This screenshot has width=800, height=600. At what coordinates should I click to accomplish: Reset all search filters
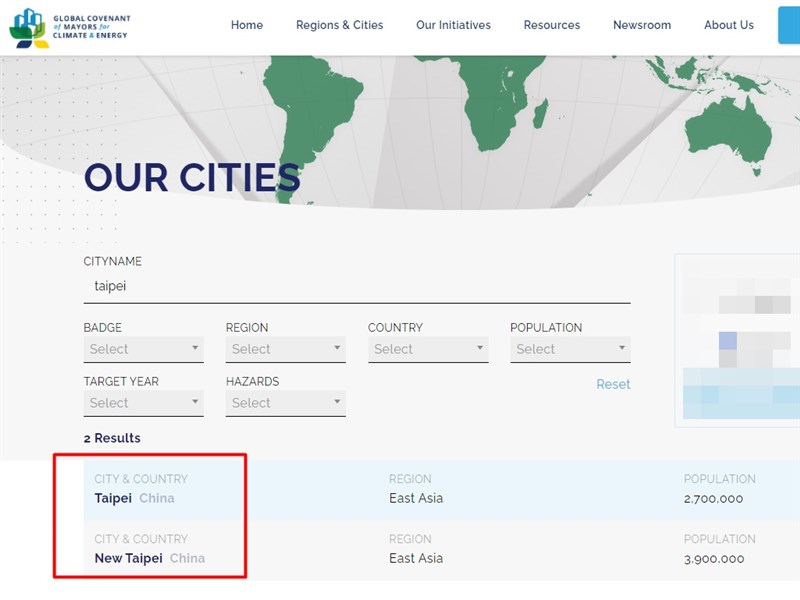coord(613,384)
